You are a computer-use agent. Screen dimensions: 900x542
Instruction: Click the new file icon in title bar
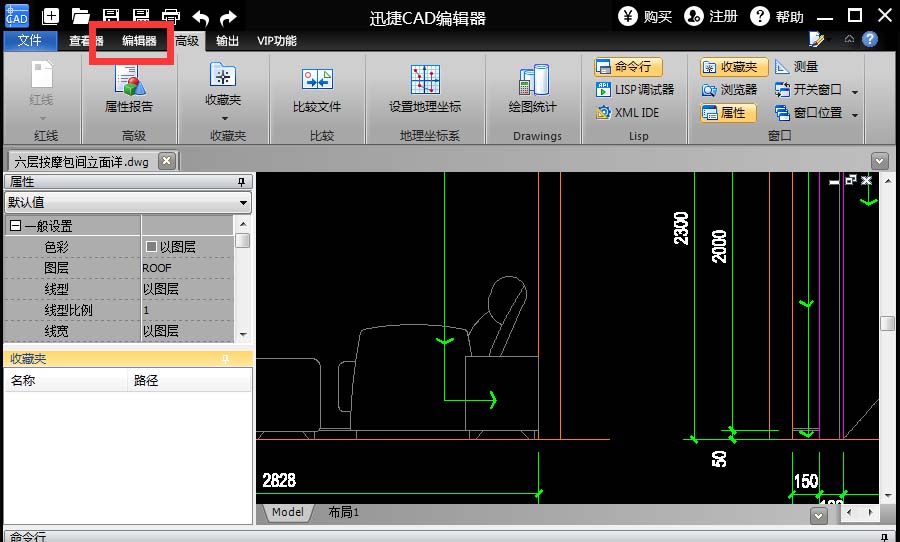point(51,16)
